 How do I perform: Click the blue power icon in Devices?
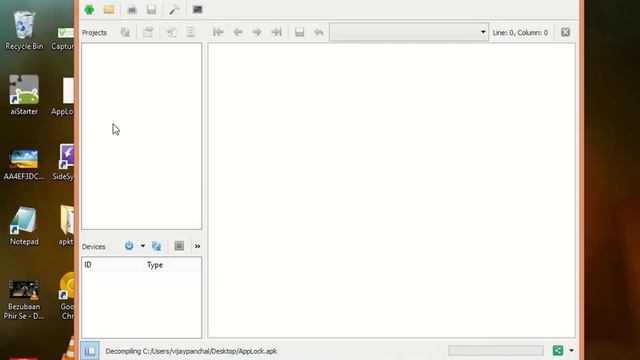point(129,246)
